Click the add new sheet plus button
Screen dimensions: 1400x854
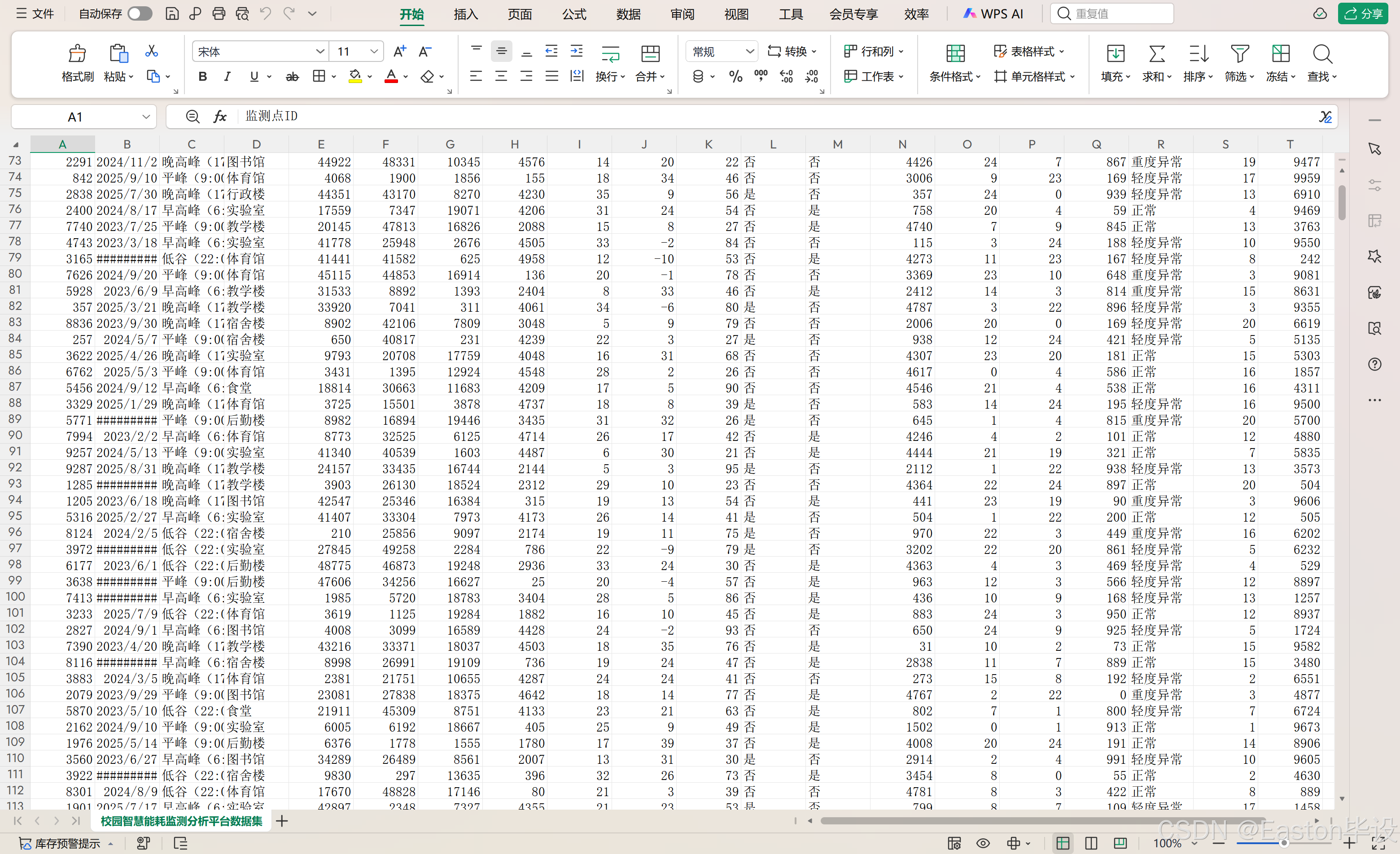tap(282, 821)
